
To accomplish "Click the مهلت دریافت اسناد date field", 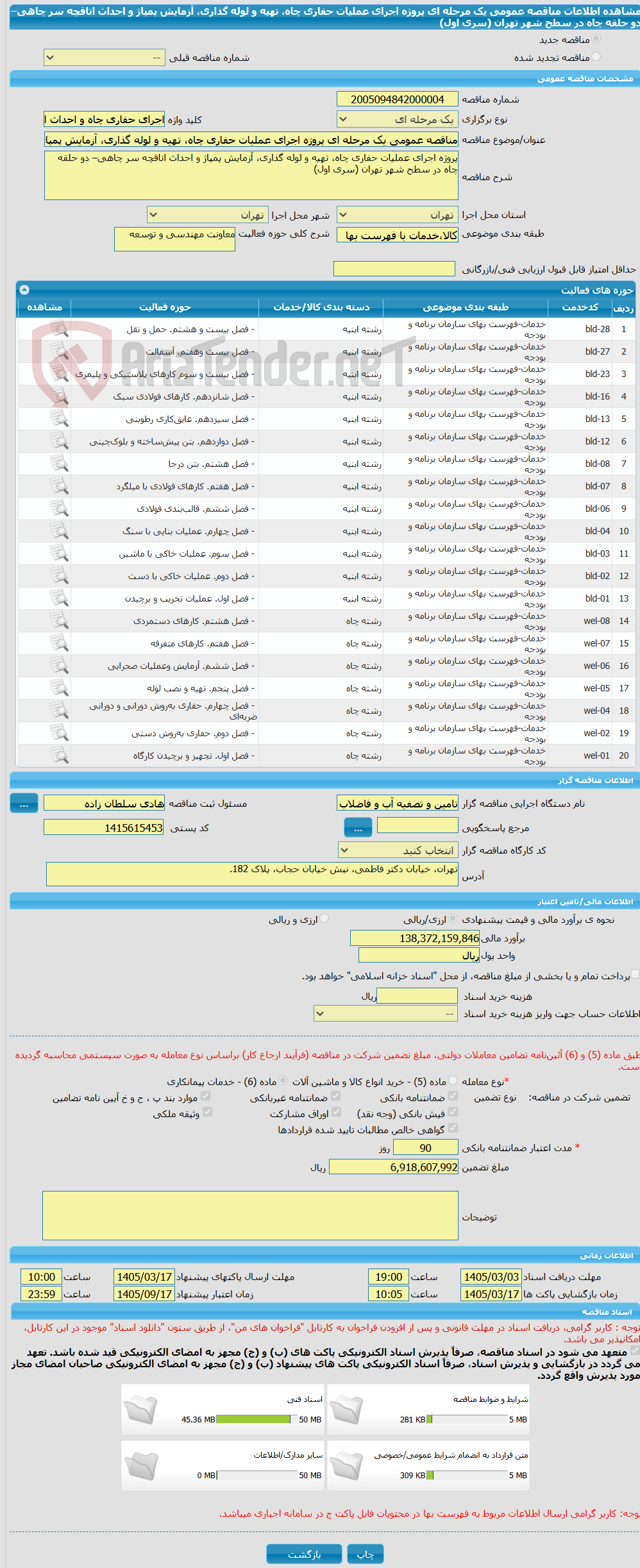I will click(x=491, y=1277).
